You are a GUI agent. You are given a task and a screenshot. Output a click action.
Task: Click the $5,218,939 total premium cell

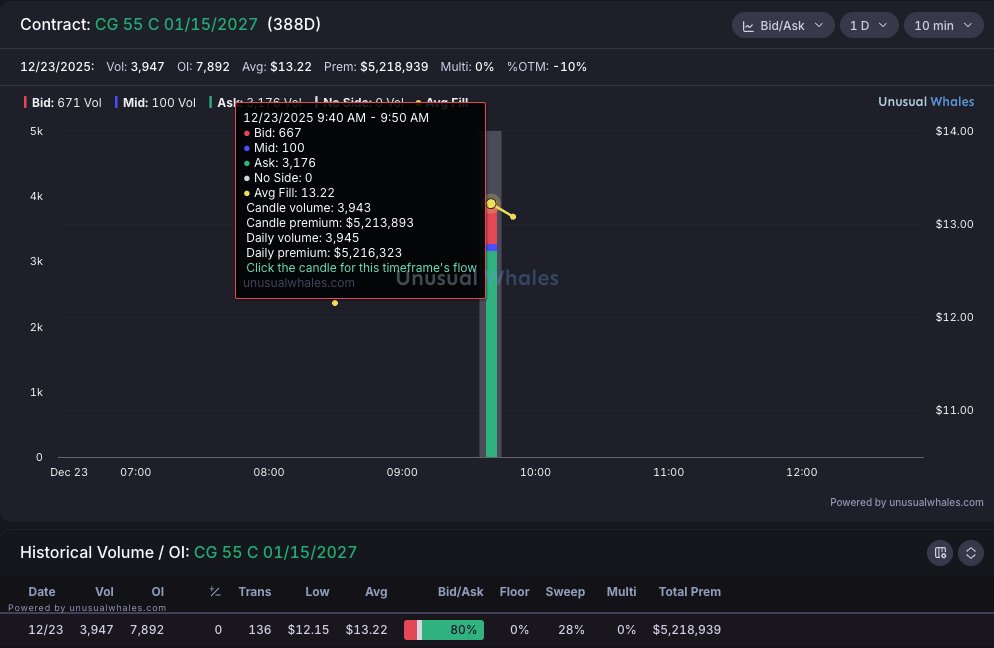687,630
